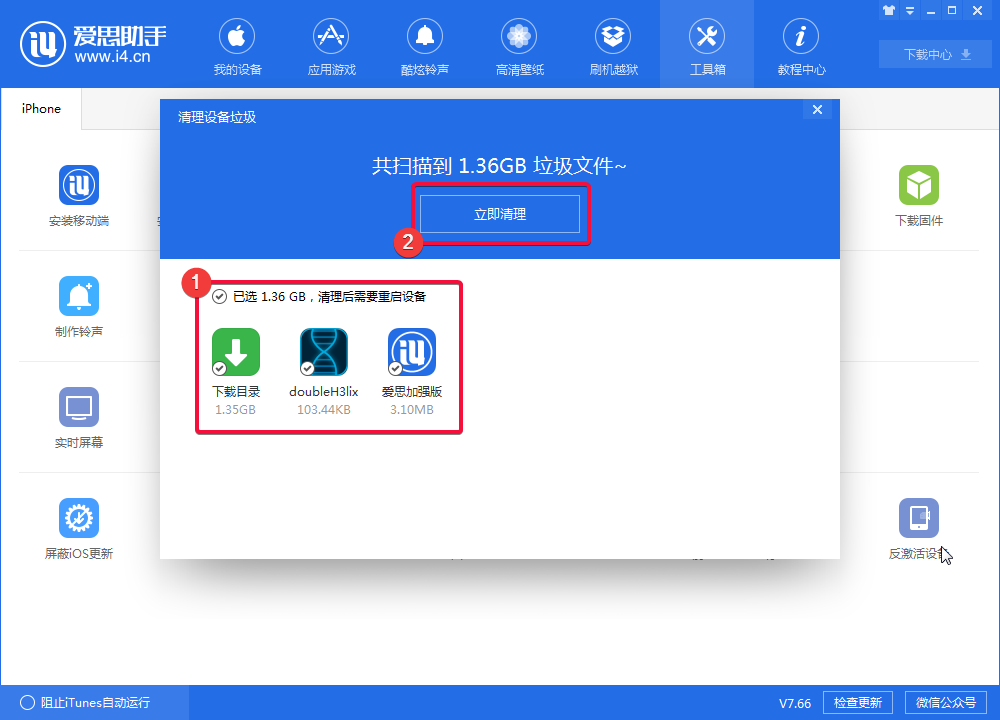Browse 高清壁纸 wallpapers

tap(518, 45)
